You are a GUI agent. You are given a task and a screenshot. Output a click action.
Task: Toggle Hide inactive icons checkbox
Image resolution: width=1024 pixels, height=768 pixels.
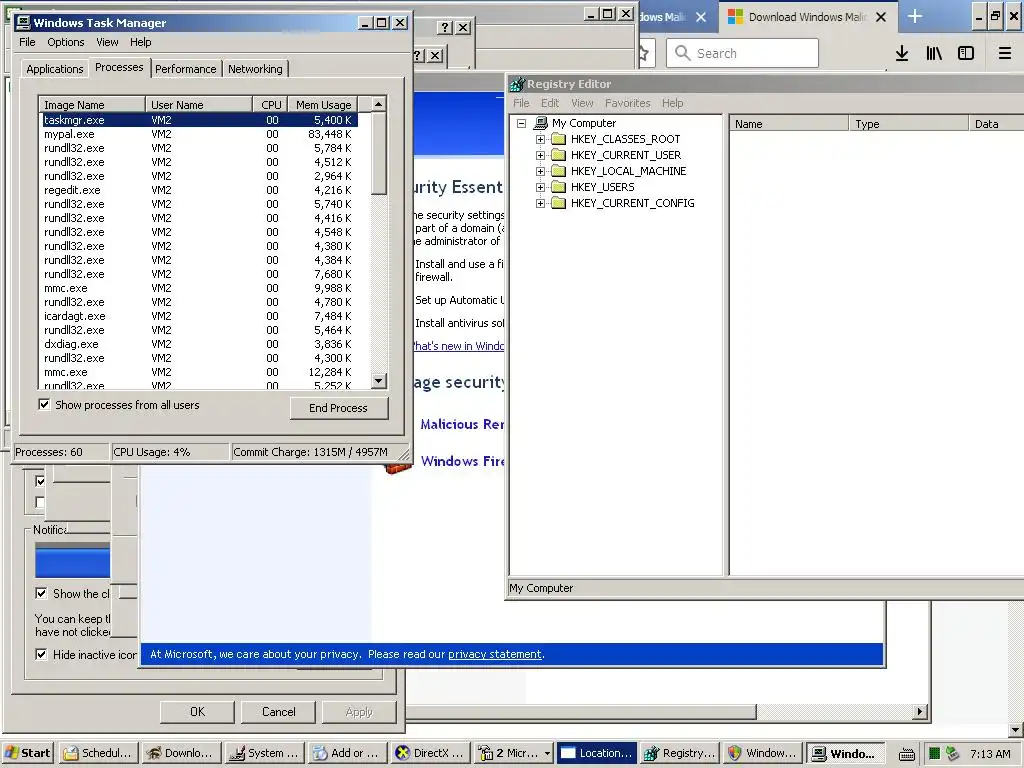[41, 654]
